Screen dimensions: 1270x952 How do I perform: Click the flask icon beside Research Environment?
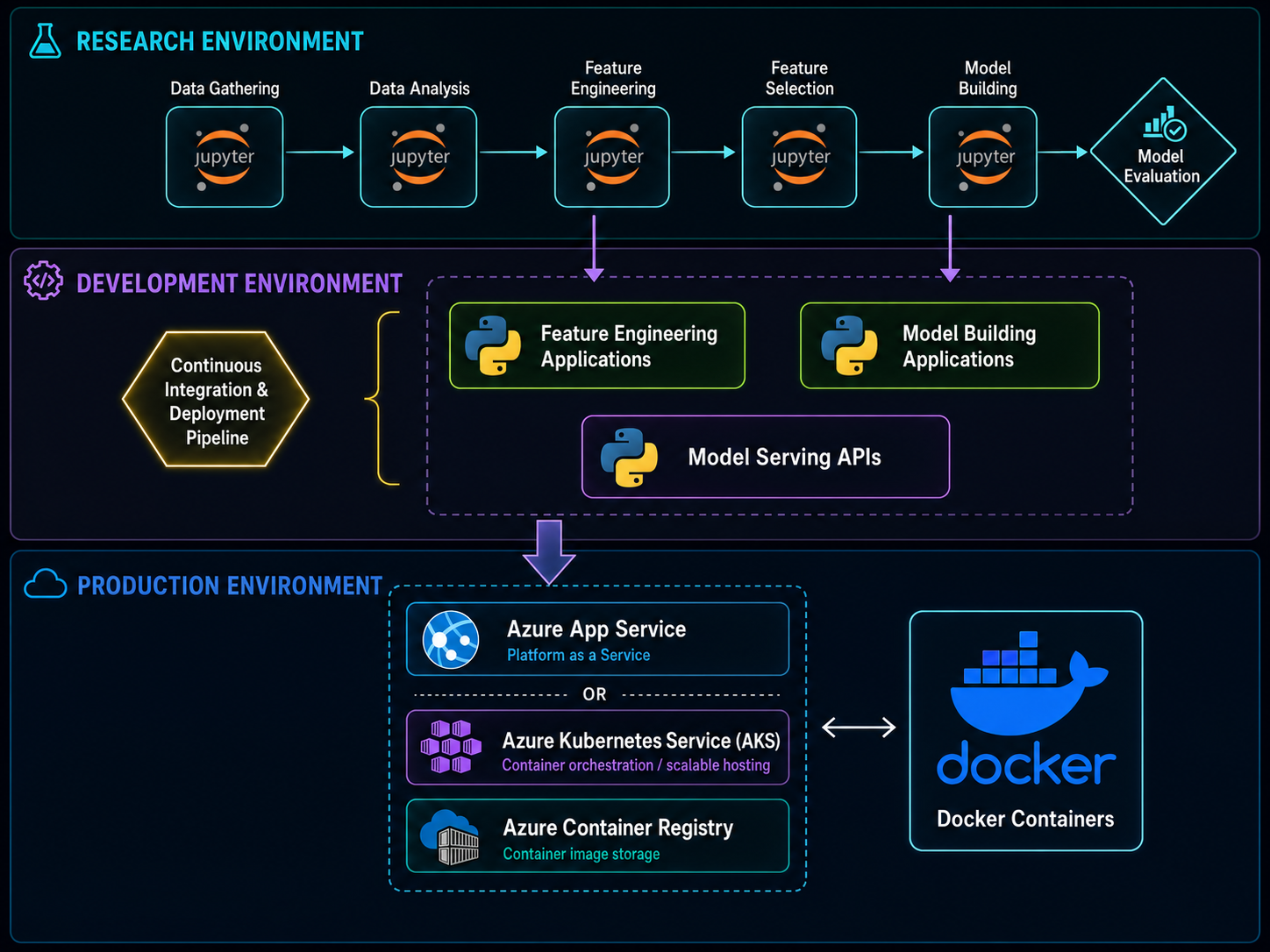coord(45,41)
